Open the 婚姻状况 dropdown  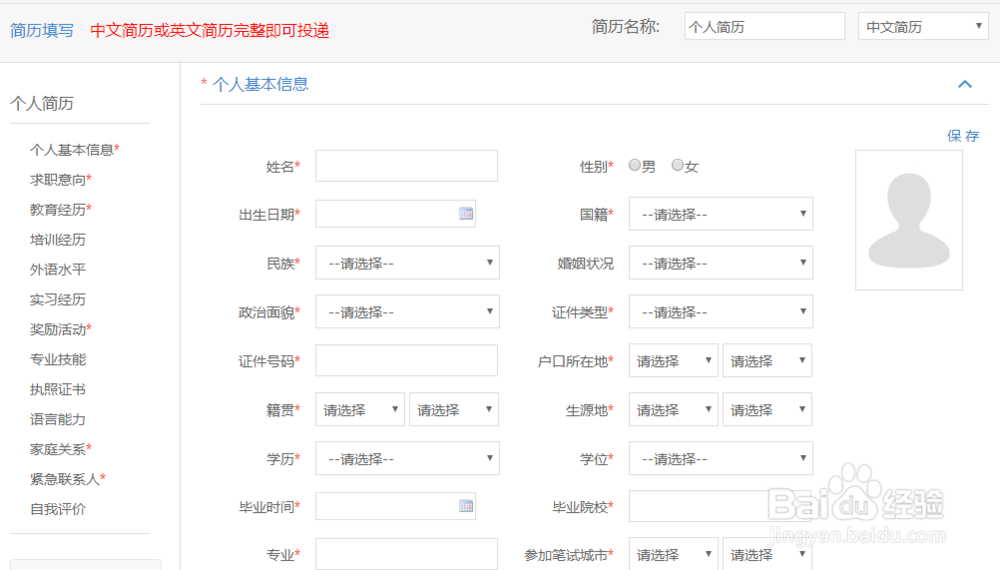click(x=721, y=263)
